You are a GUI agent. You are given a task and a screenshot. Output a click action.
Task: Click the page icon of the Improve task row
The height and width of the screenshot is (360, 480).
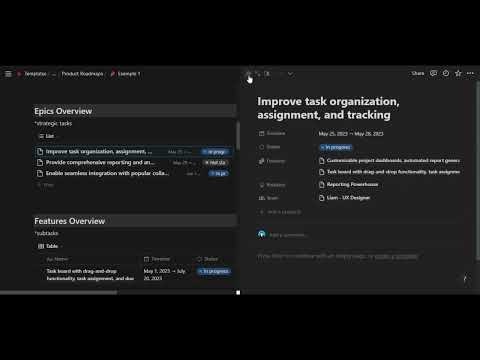point(40,152)
